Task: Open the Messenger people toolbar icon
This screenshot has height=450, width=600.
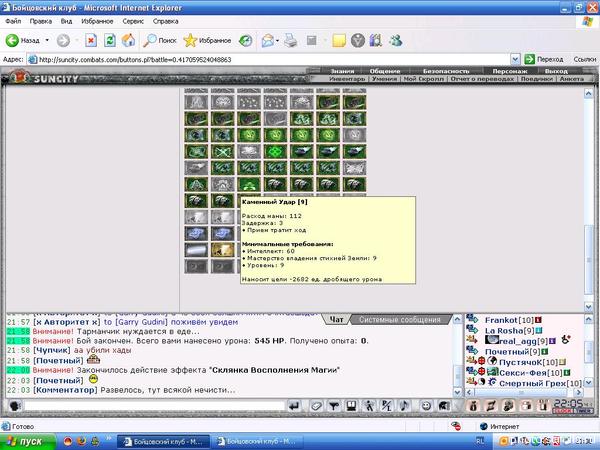Action: point(396,40)
